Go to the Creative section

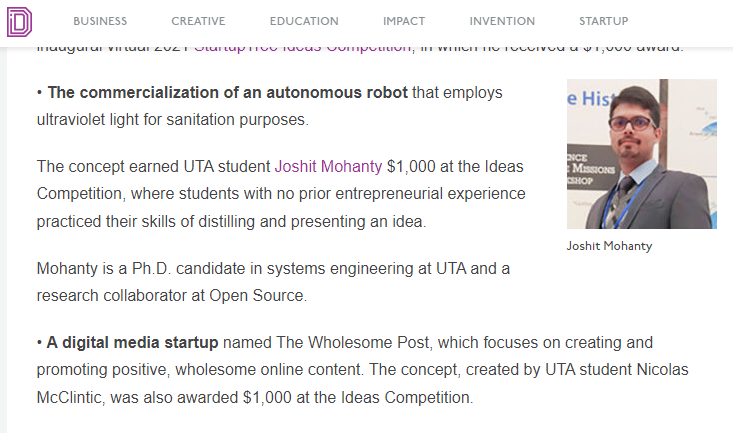pyautogui.click(x=198, y=21)
